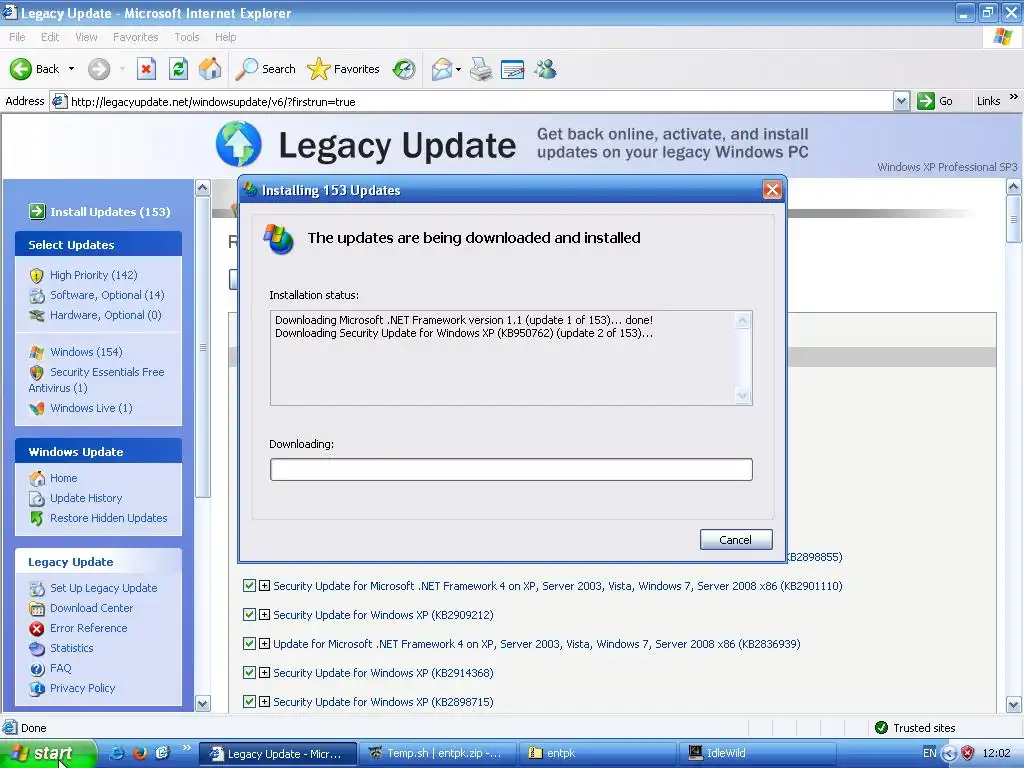Viewport: 1024px width, 768px height.
Task: Click the Windows flag icon in sidebar
Action: [x=37, y=352]
